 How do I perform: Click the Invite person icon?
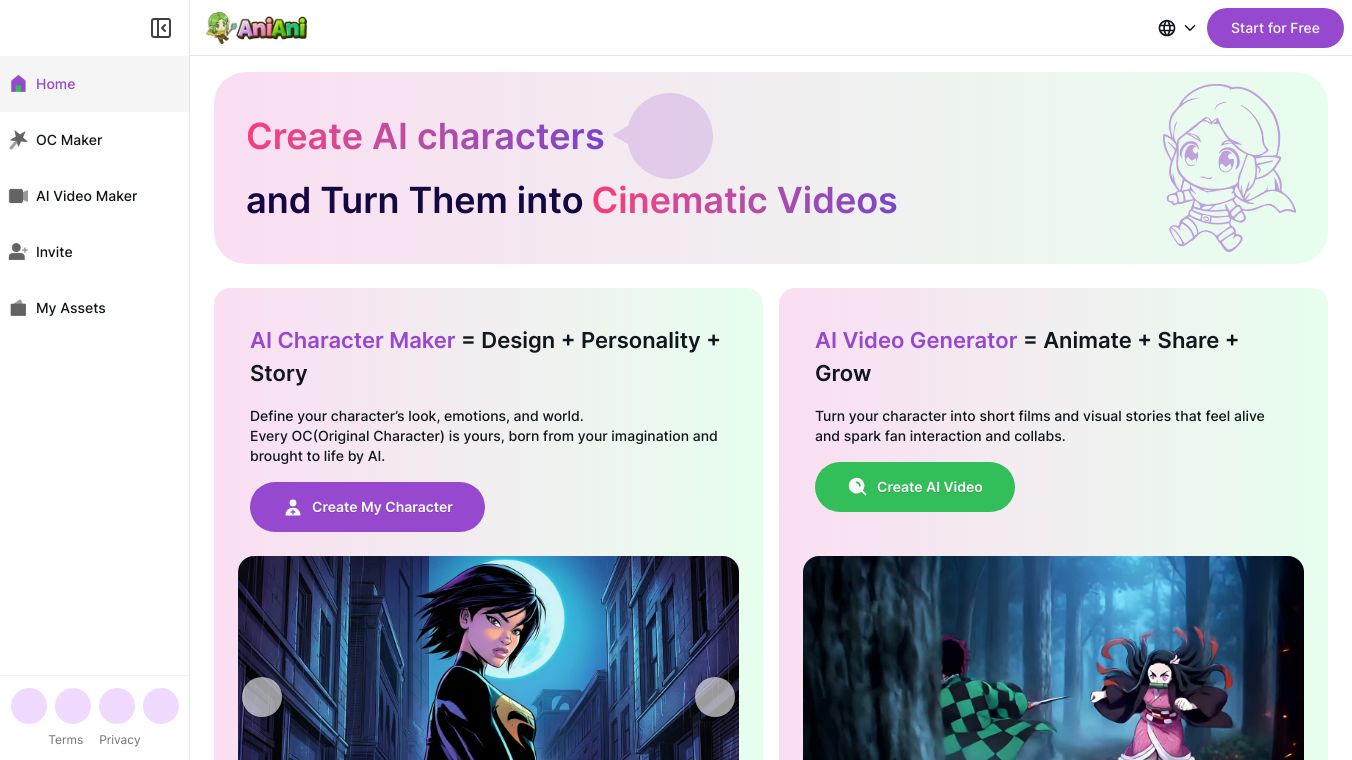click(18, 252)
